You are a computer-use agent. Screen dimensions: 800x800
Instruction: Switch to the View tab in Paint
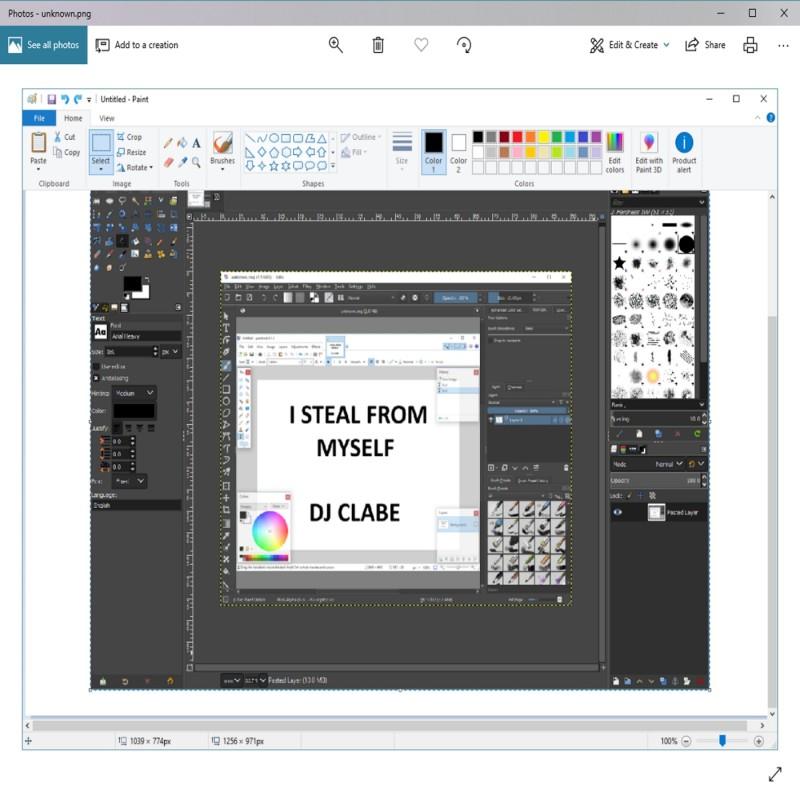105,118
